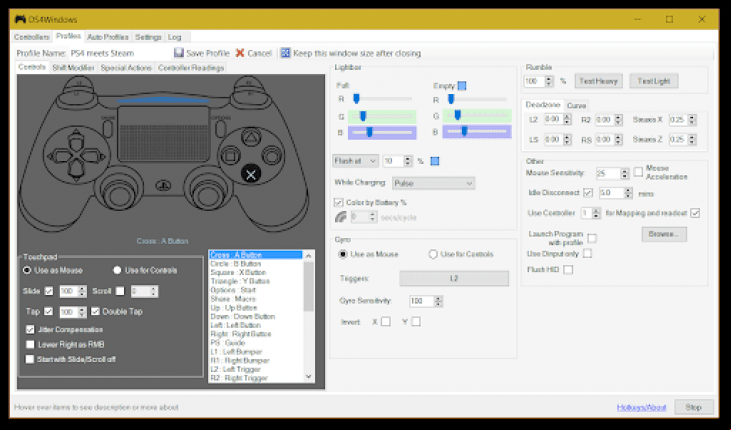Click the Save Profile floppy disk icon
Image resolution: width=731 pixels, height=430 pixels.
tap(179, 53)
